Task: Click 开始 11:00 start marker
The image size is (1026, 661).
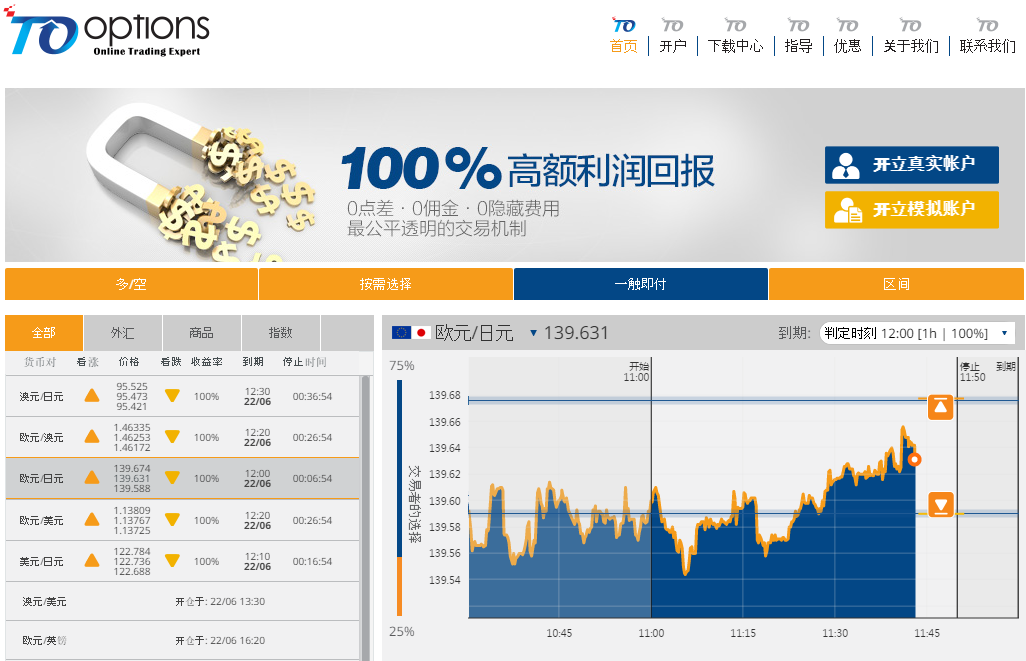Action: pyautogui.click(x=637, y=372)
